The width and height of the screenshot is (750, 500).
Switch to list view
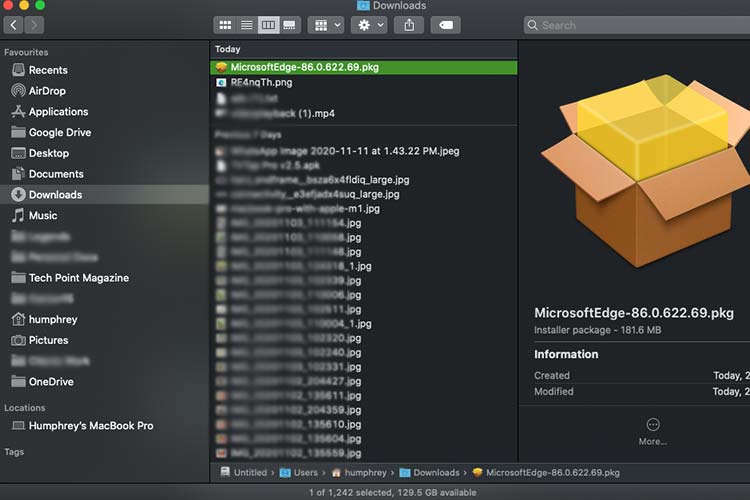pyautogui.click(x=246, y=25)
